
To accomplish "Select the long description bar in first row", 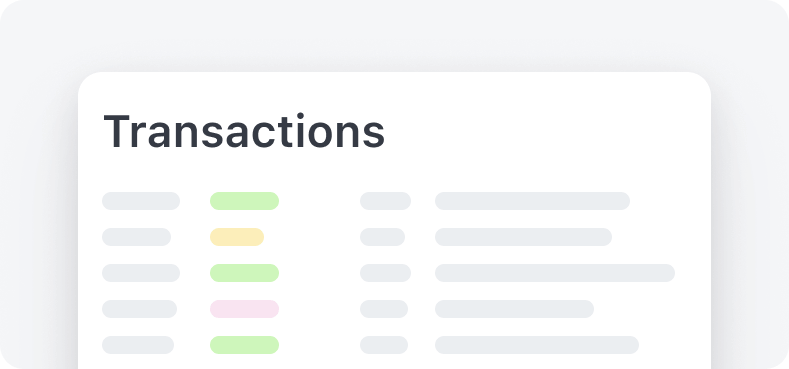I will pos(532,201).
